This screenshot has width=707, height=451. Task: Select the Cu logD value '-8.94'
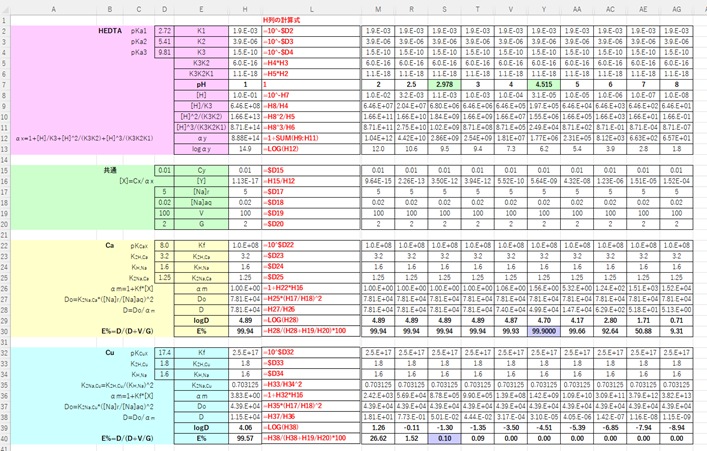pos(676,428)
